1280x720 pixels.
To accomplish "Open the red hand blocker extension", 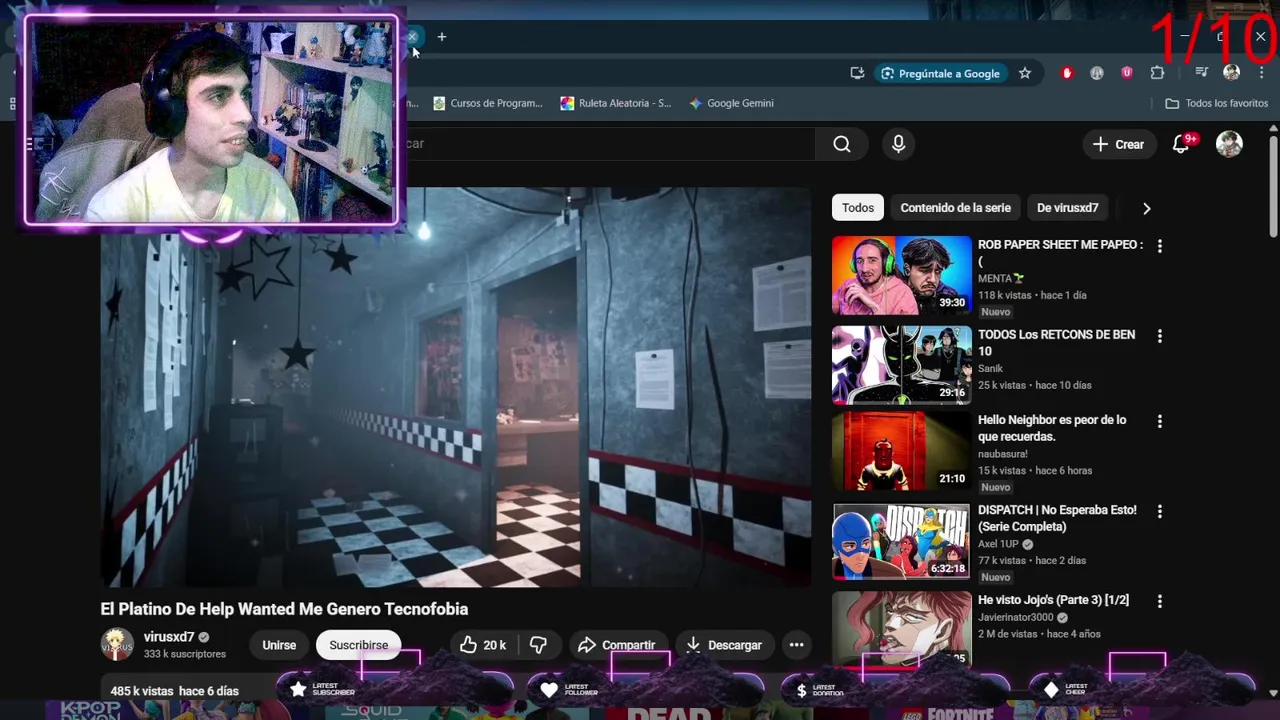I will tap(1067, 73).
